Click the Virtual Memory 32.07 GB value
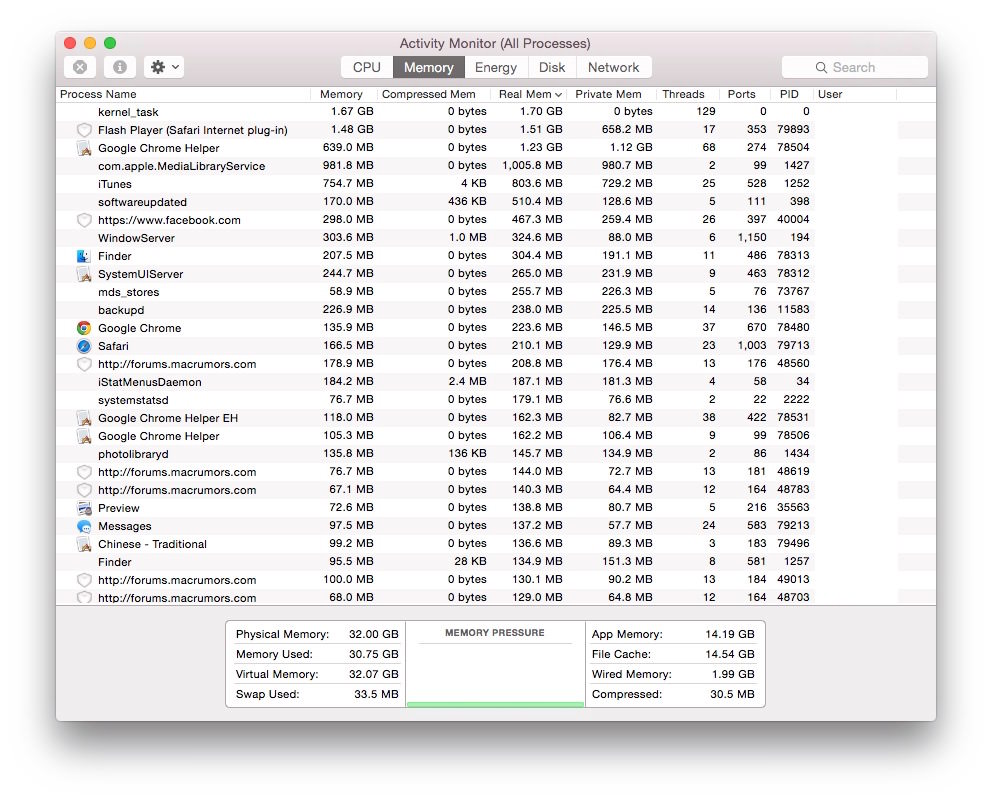The width and height of the screenshot is (992, 801). pos(373,674)
